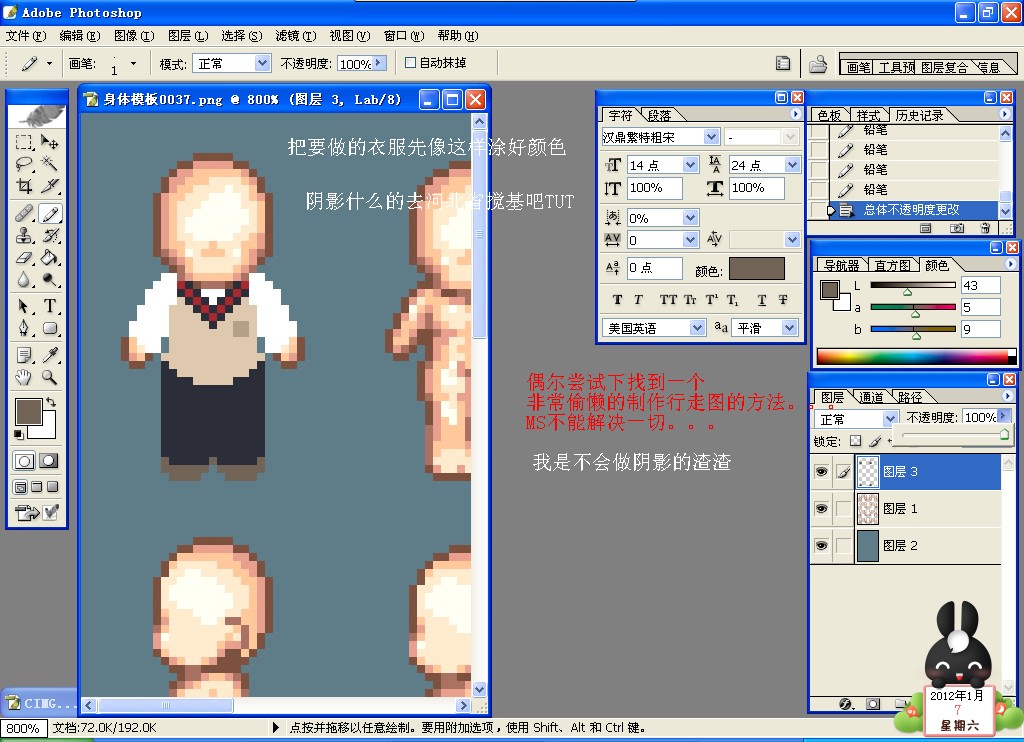Screen dimensions: 1024x742
Task: Open language dropdown 美国英语
Action: coord(697,328)
